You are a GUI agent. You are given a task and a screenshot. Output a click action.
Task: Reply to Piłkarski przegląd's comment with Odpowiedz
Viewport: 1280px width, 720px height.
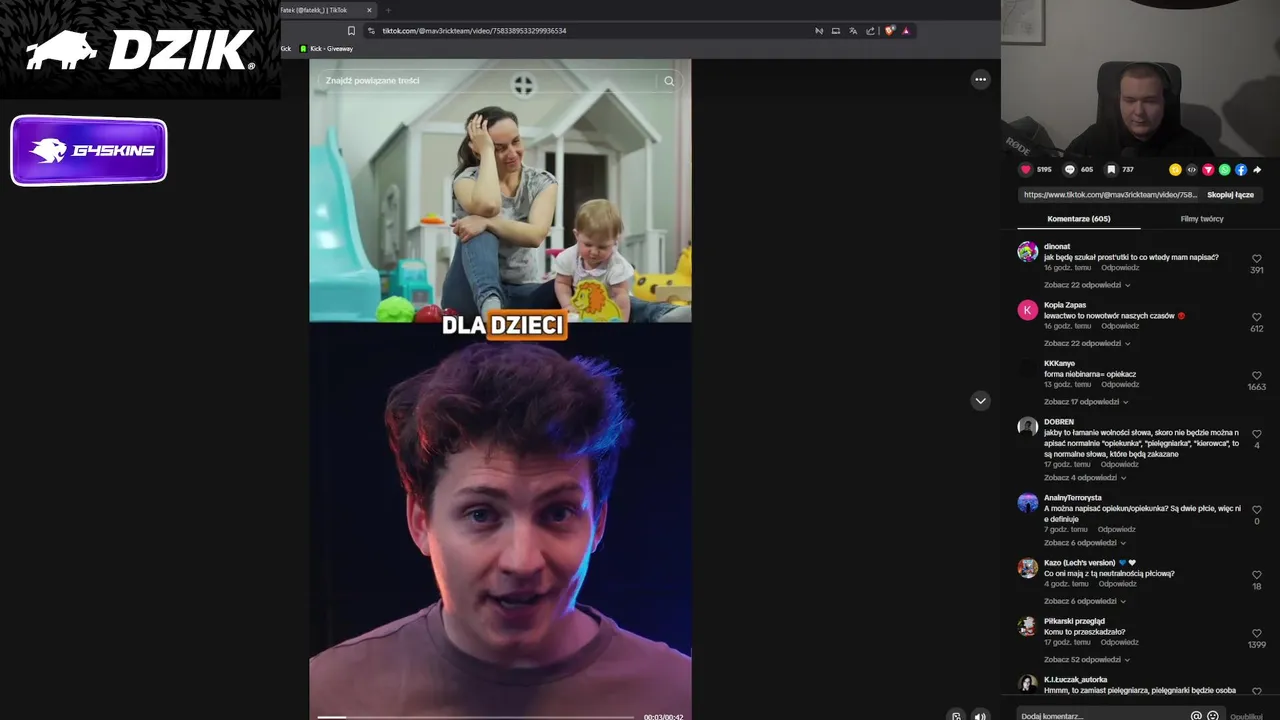1120,643
